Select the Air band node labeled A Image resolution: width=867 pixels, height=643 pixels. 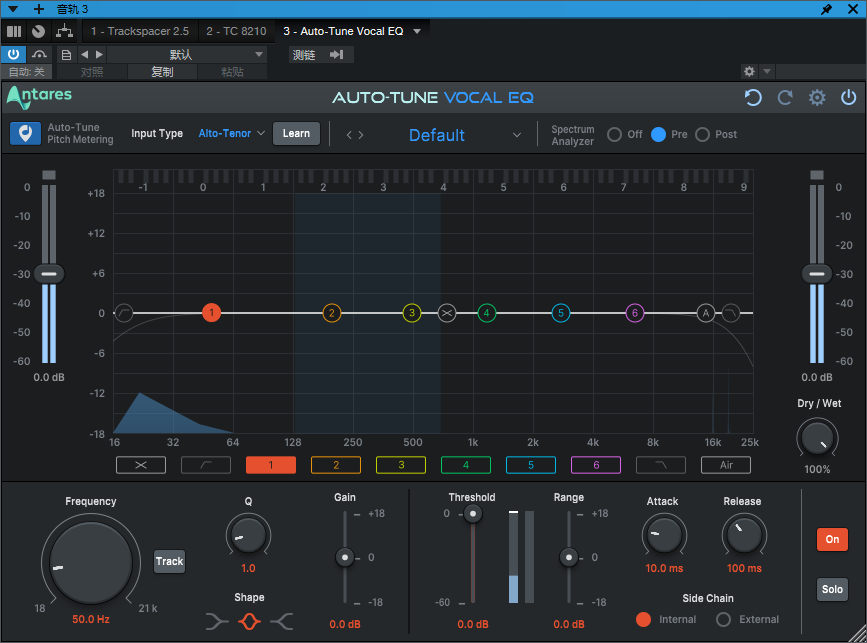(x=706, y=313)
